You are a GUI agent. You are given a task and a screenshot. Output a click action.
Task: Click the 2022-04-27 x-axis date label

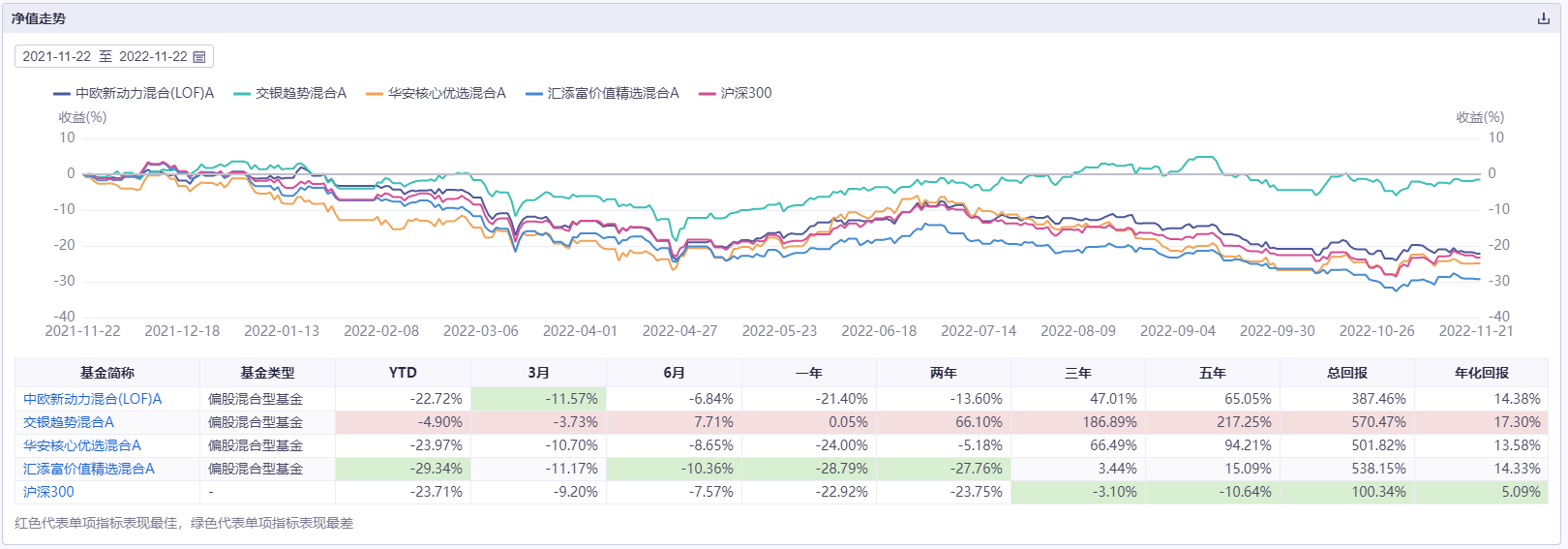pos(679,331)
